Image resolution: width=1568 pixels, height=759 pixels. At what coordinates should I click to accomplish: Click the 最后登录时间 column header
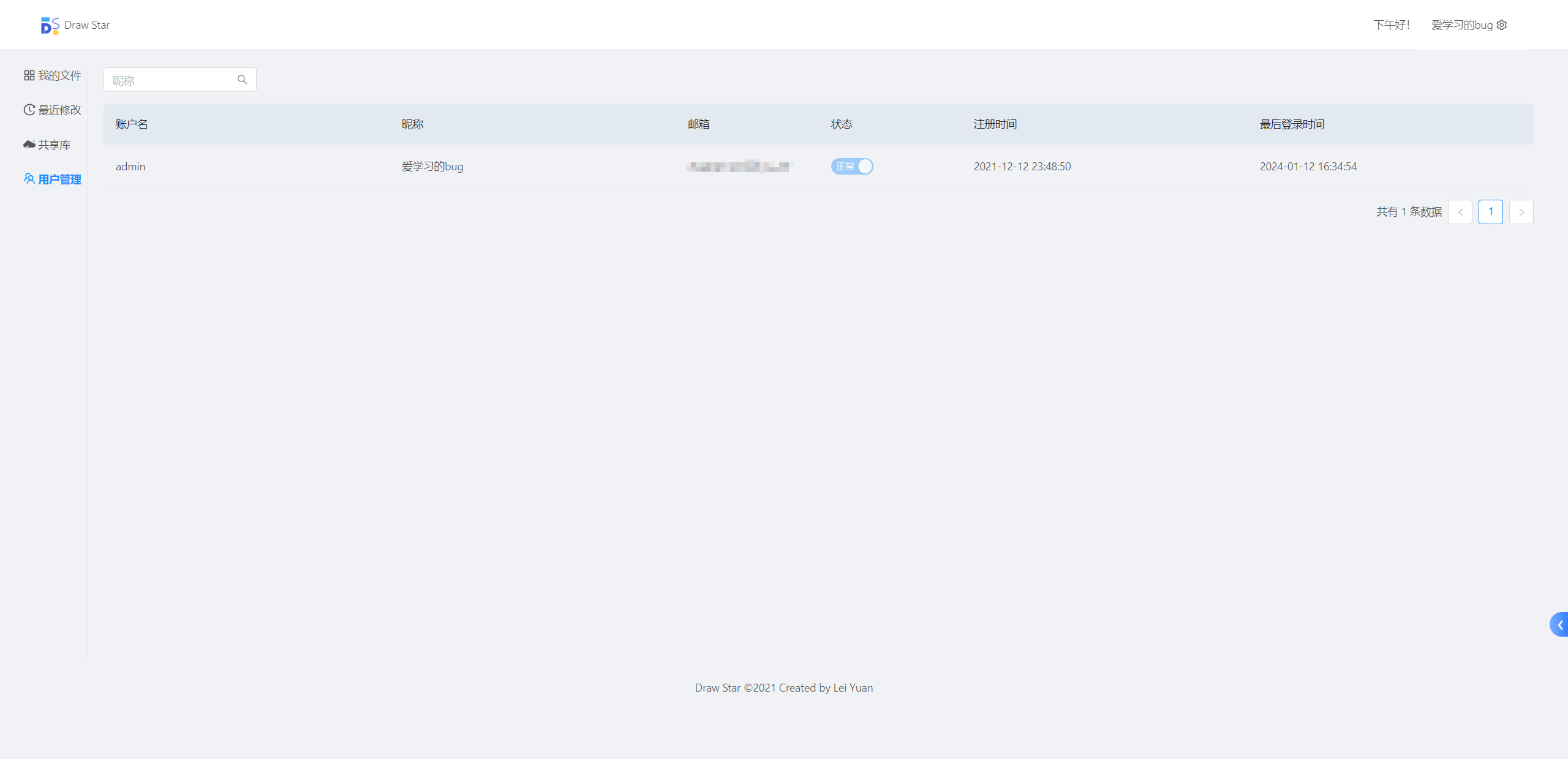[x=1292, y=124]
